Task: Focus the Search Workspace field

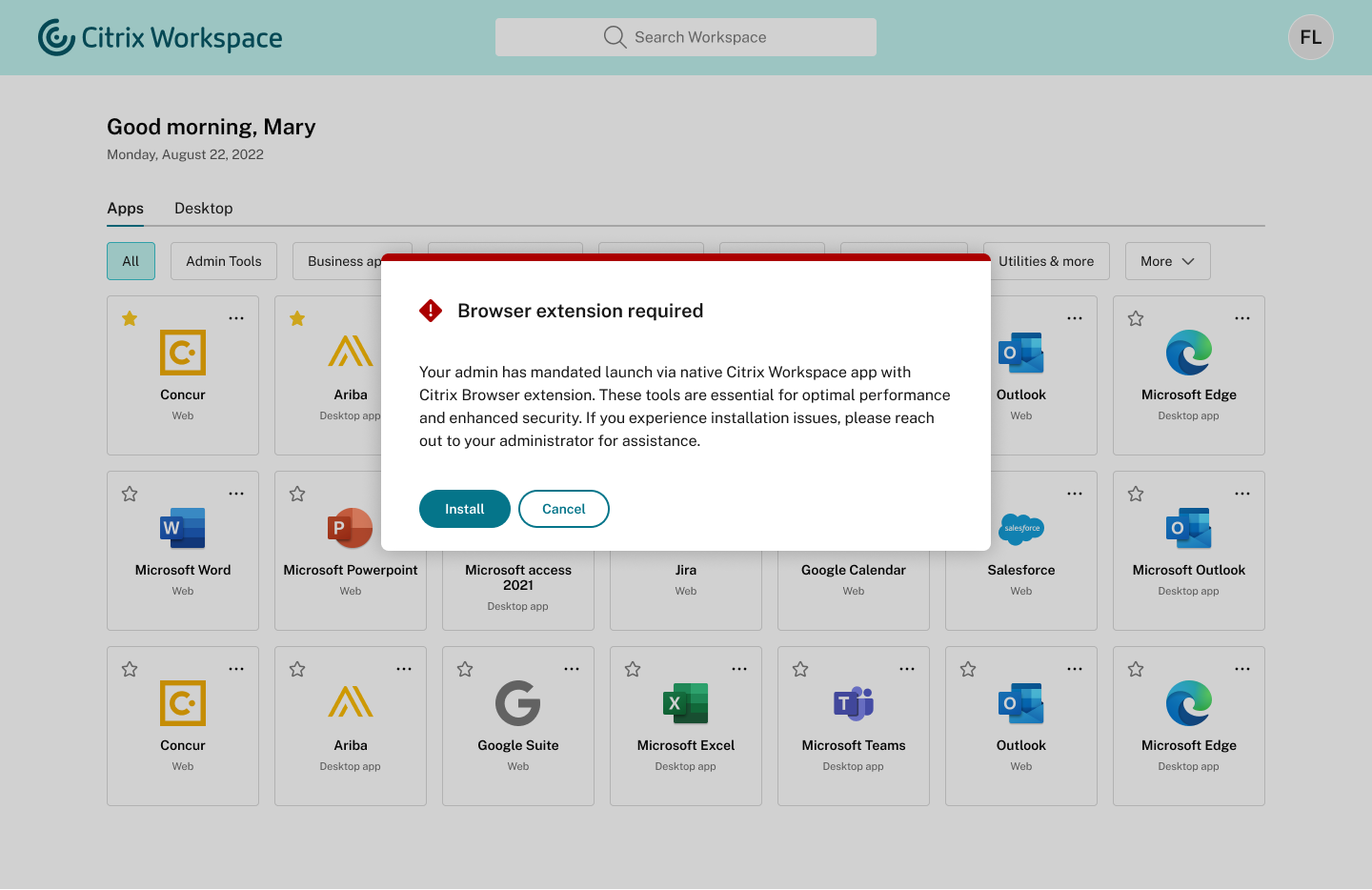Action: pyautogui.click(x=686, y=37)
